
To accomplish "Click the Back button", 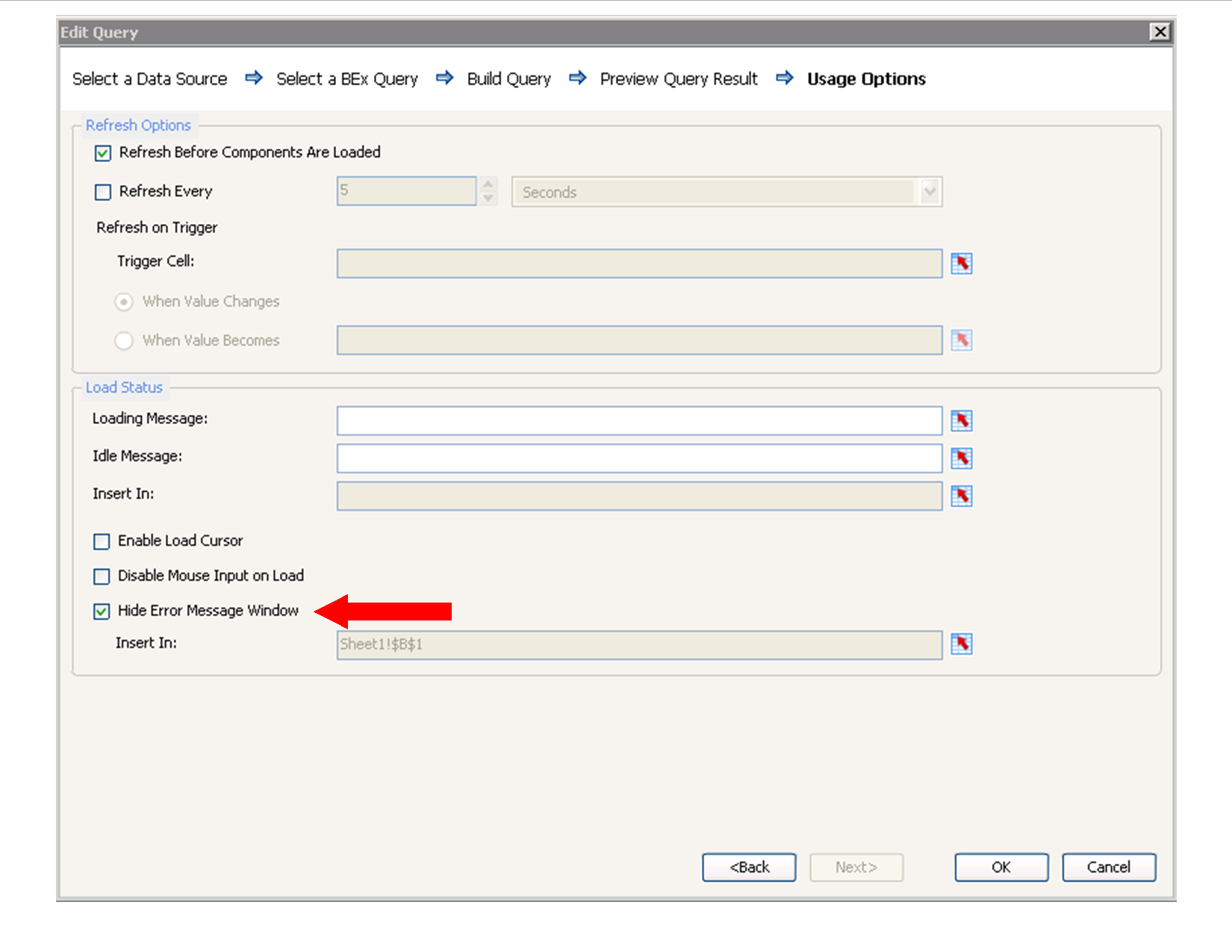I will [749, 868].
